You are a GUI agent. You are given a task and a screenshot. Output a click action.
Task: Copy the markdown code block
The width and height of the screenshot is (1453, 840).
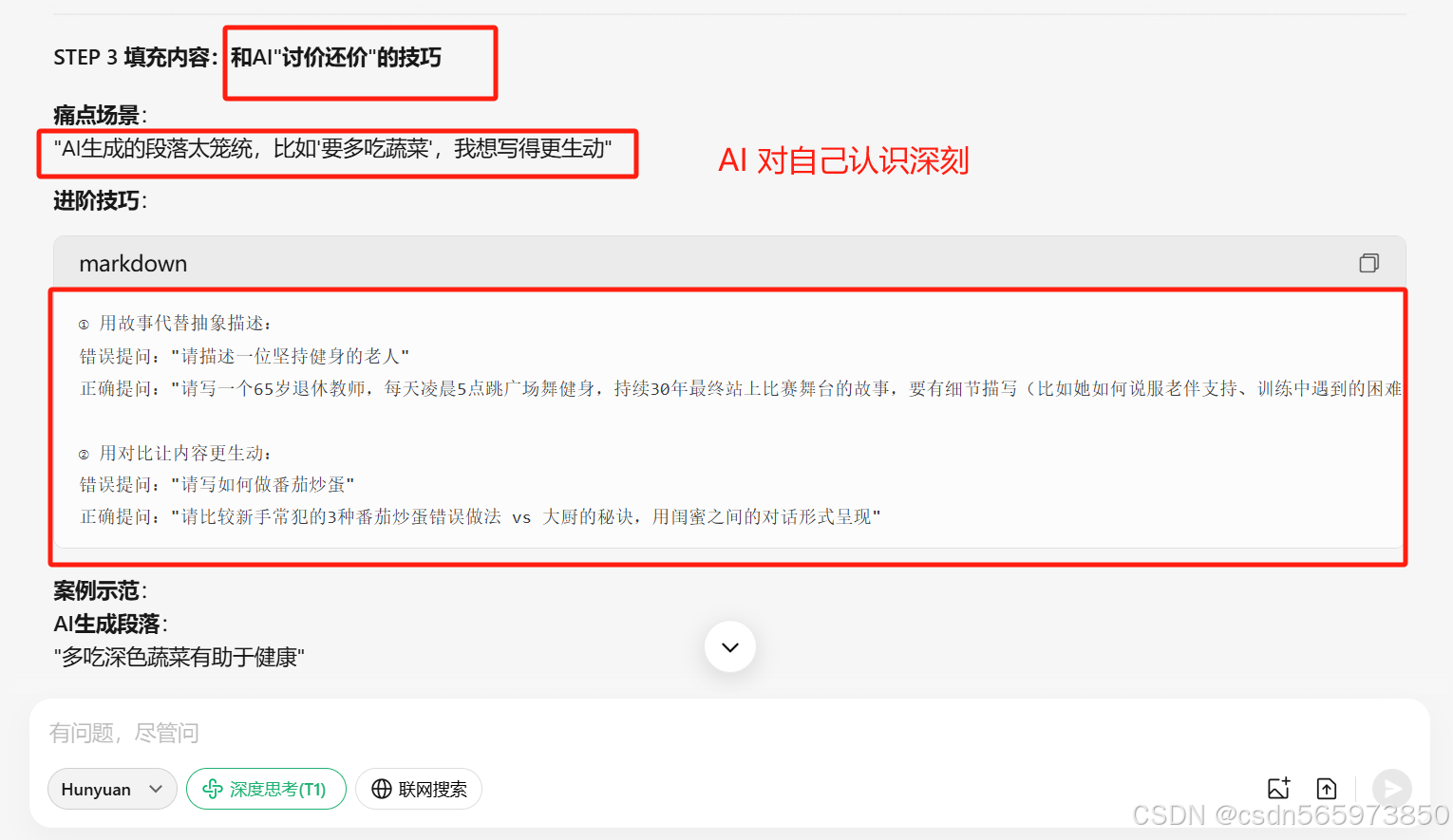[x=1368, y=263]
